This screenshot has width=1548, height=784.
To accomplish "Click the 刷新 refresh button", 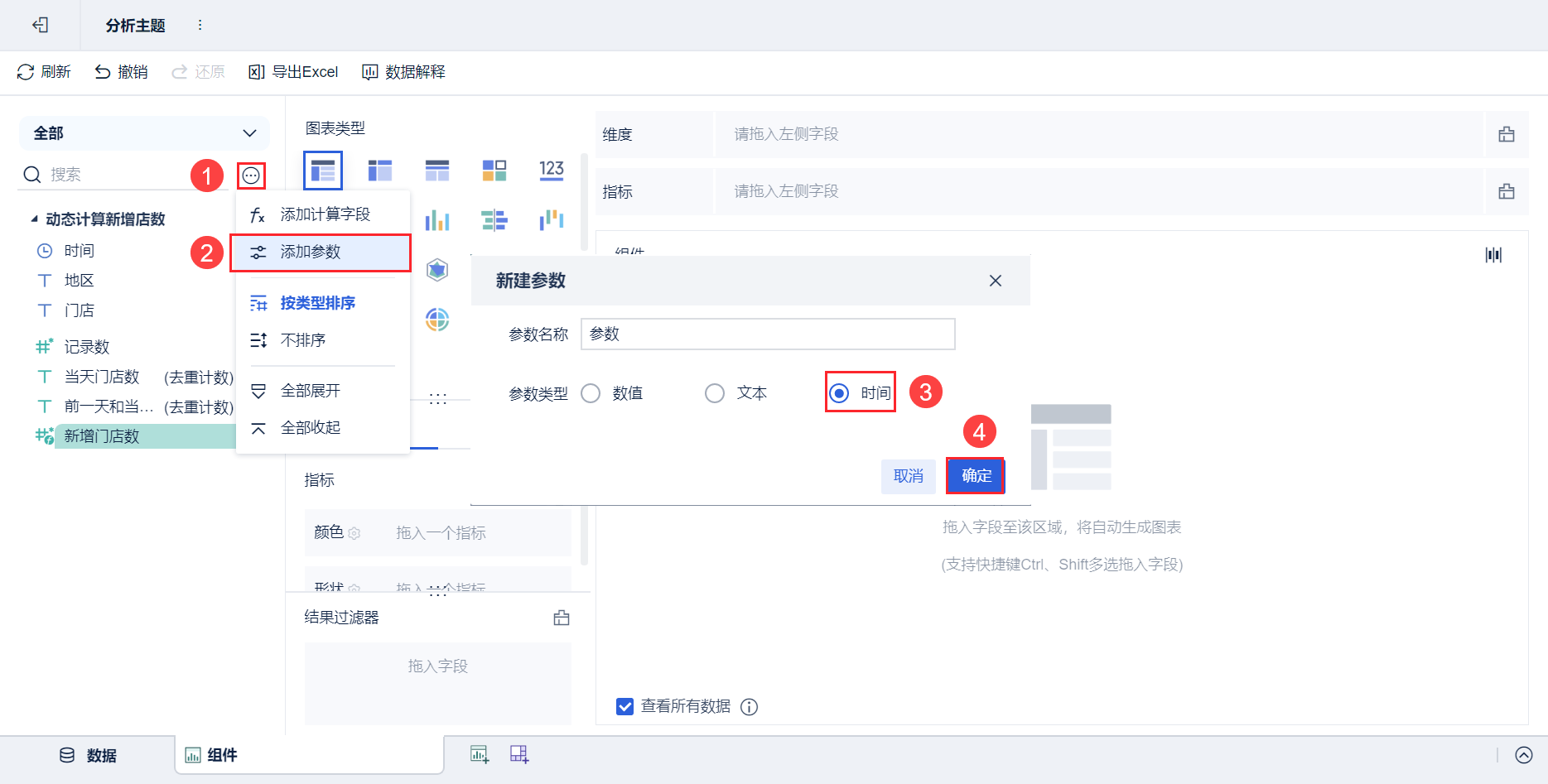I will click(44, 72).
